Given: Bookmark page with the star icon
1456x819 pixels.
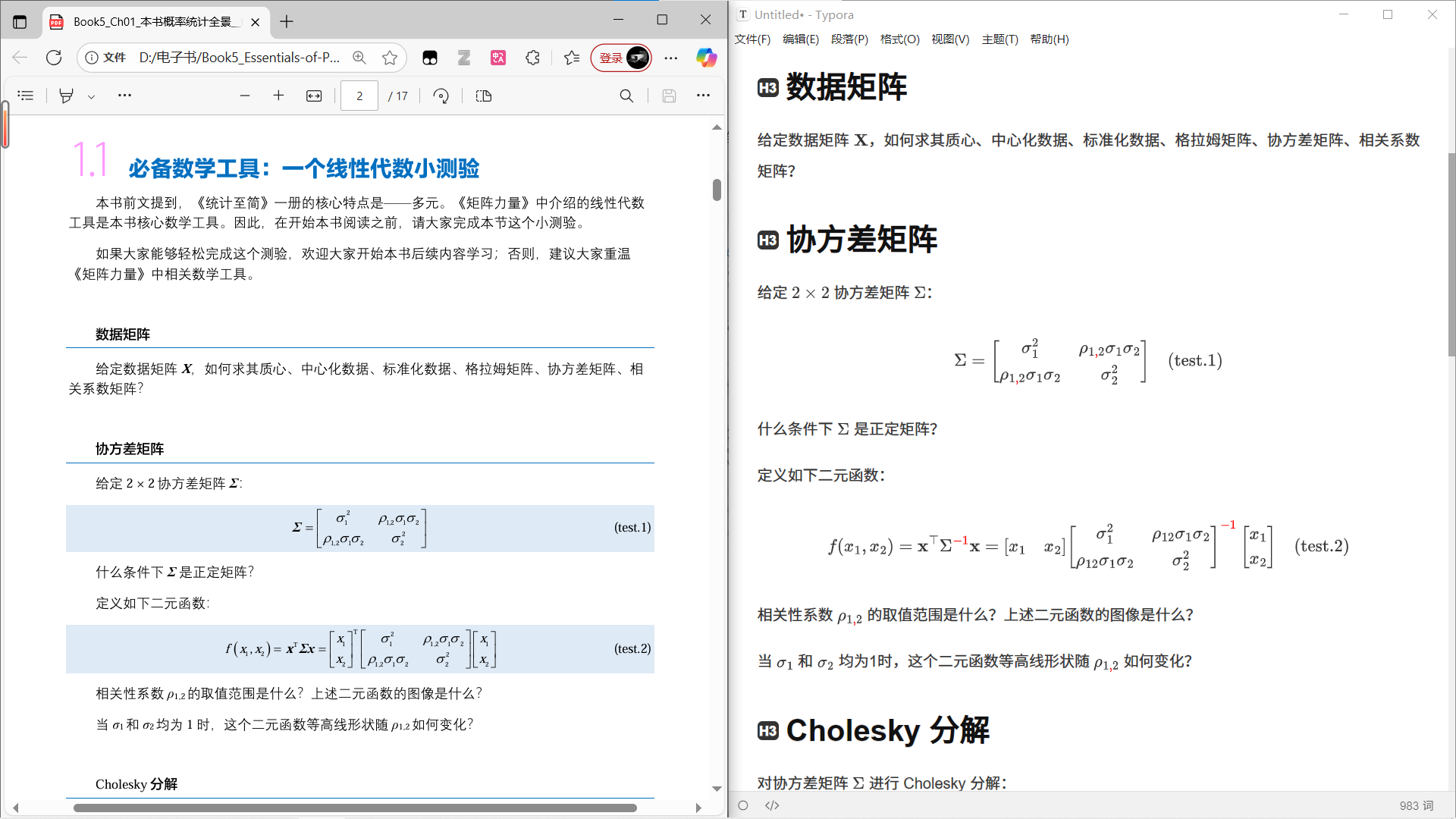Looking at the screenshot, I should 390,58.
